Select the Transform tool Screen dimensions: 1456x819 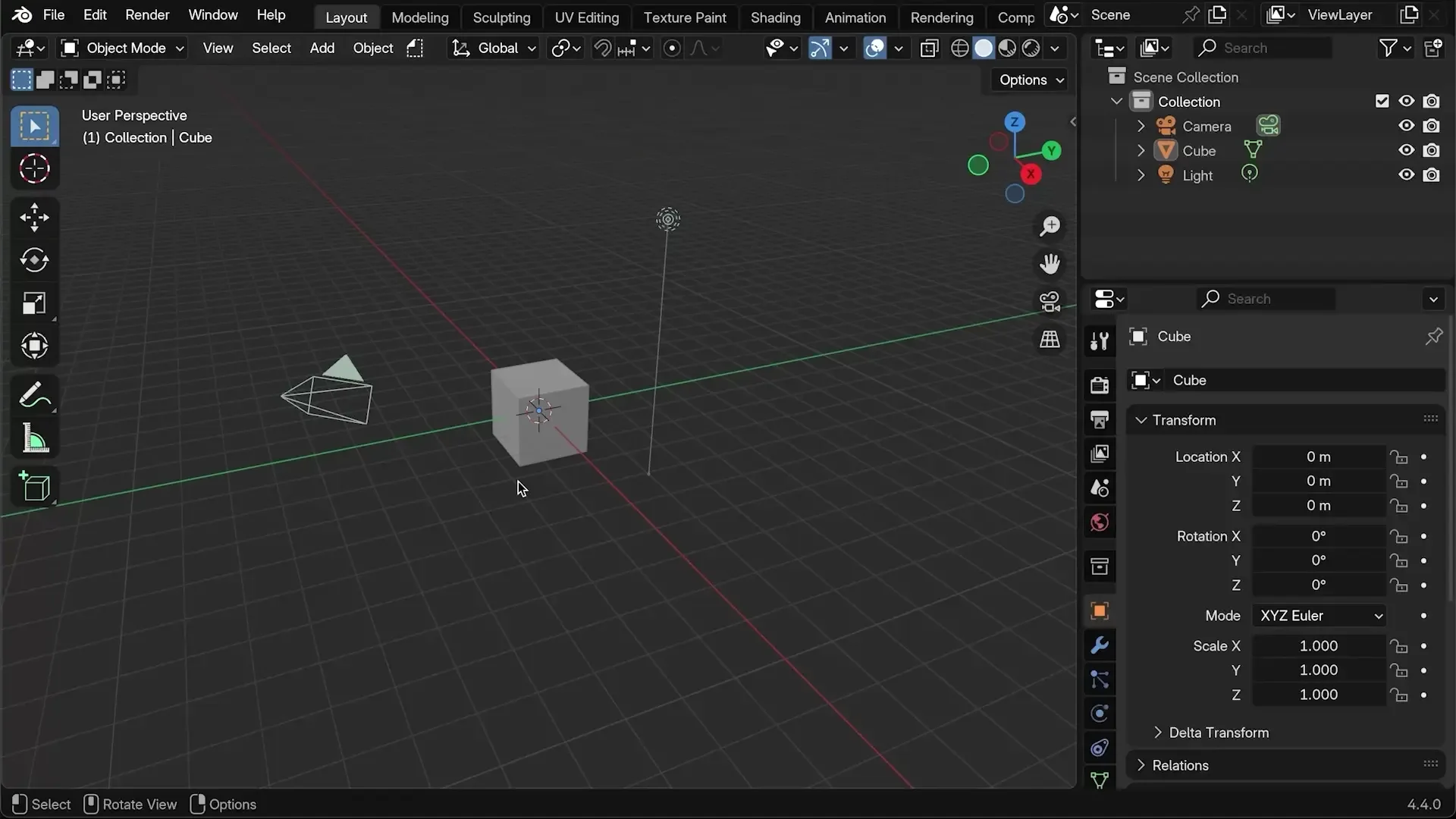(34, 346)
